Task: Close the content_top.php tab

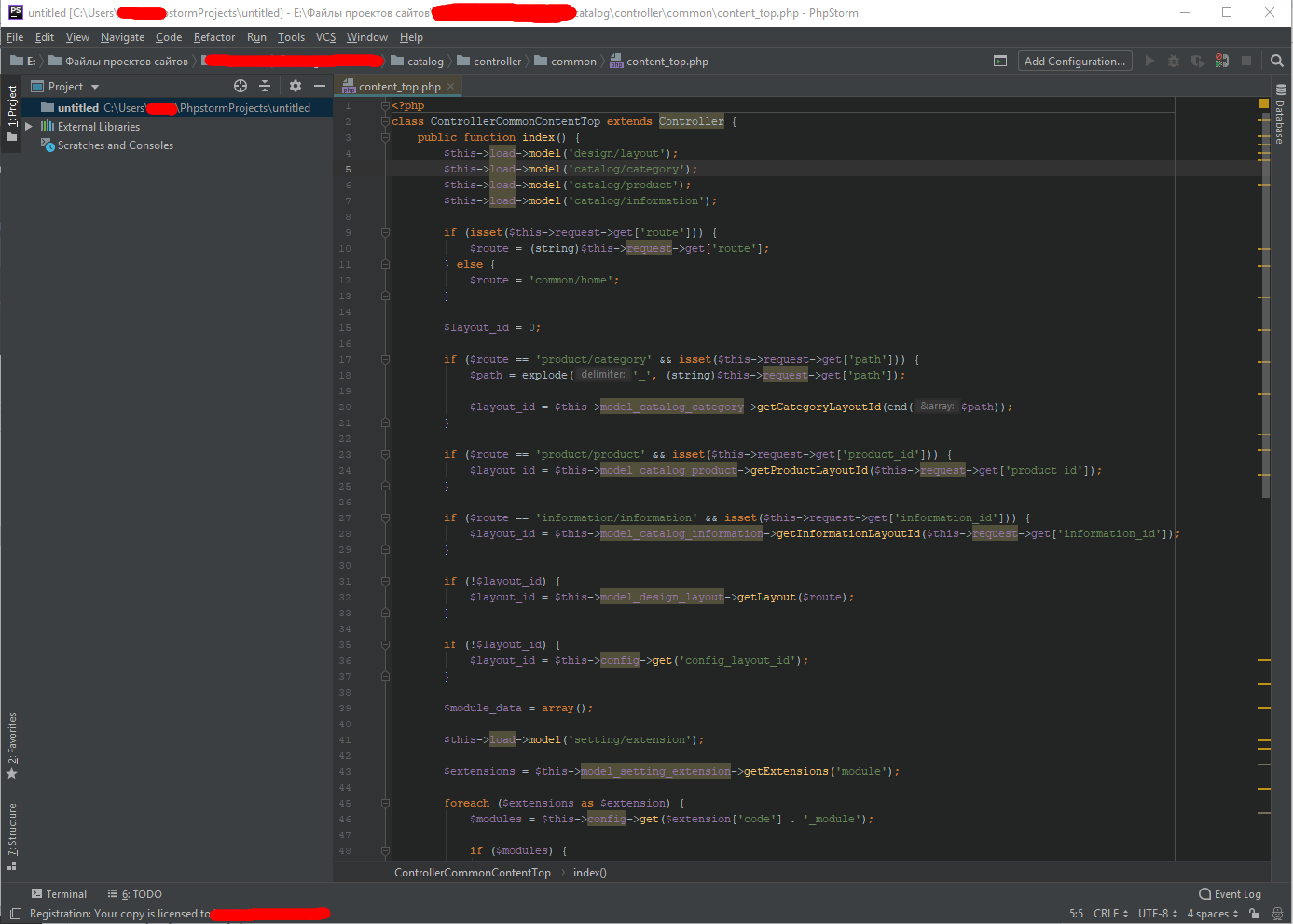Action: tap(451, 86)
